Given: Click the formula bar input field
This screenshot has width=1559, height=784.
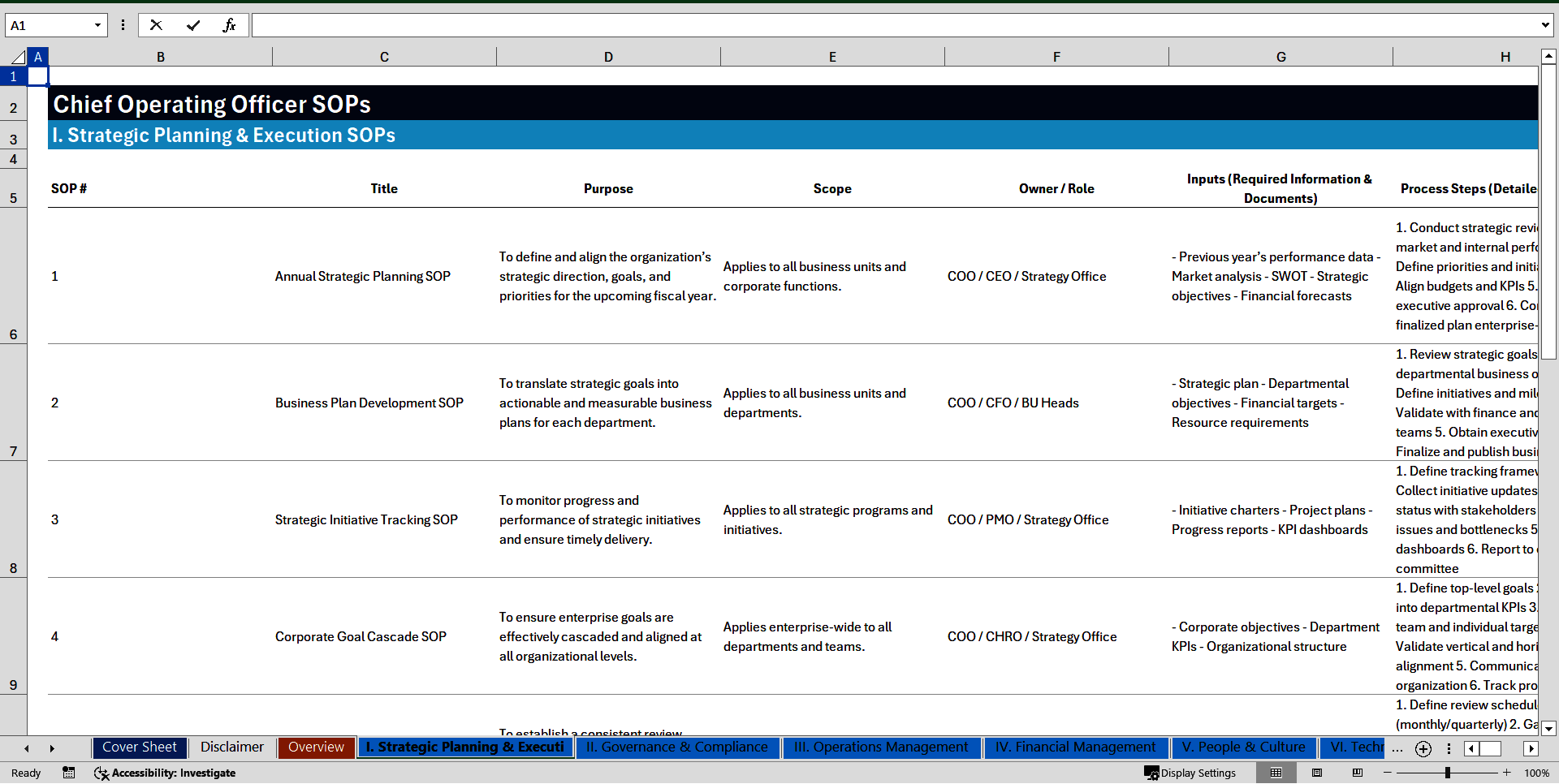Looking at the screenshot, I should 893,25.
